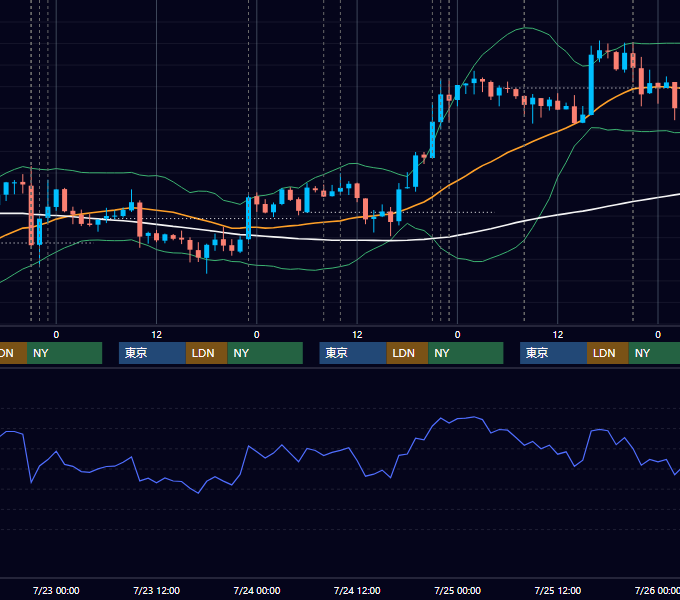Click the 東京 session bar on 7/23

pyautogui.click(x=152, y=353)
